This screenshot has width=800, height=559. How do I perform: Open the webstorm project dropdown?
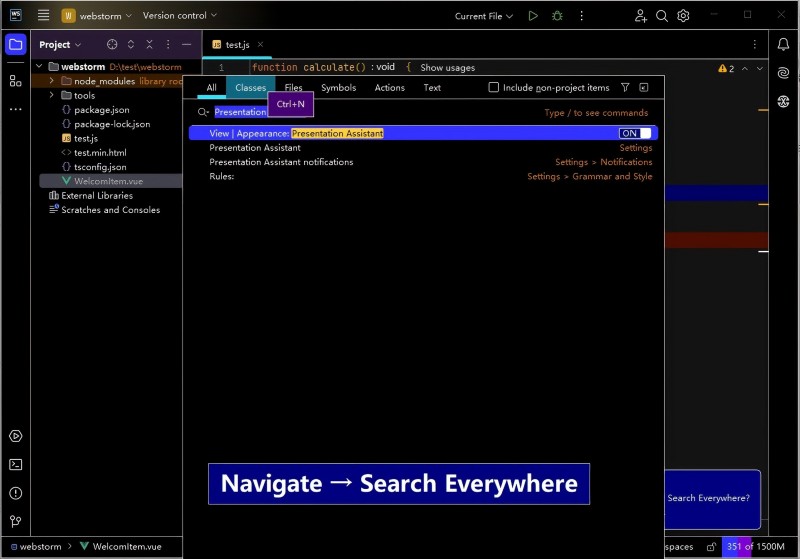tap(96, 16)
